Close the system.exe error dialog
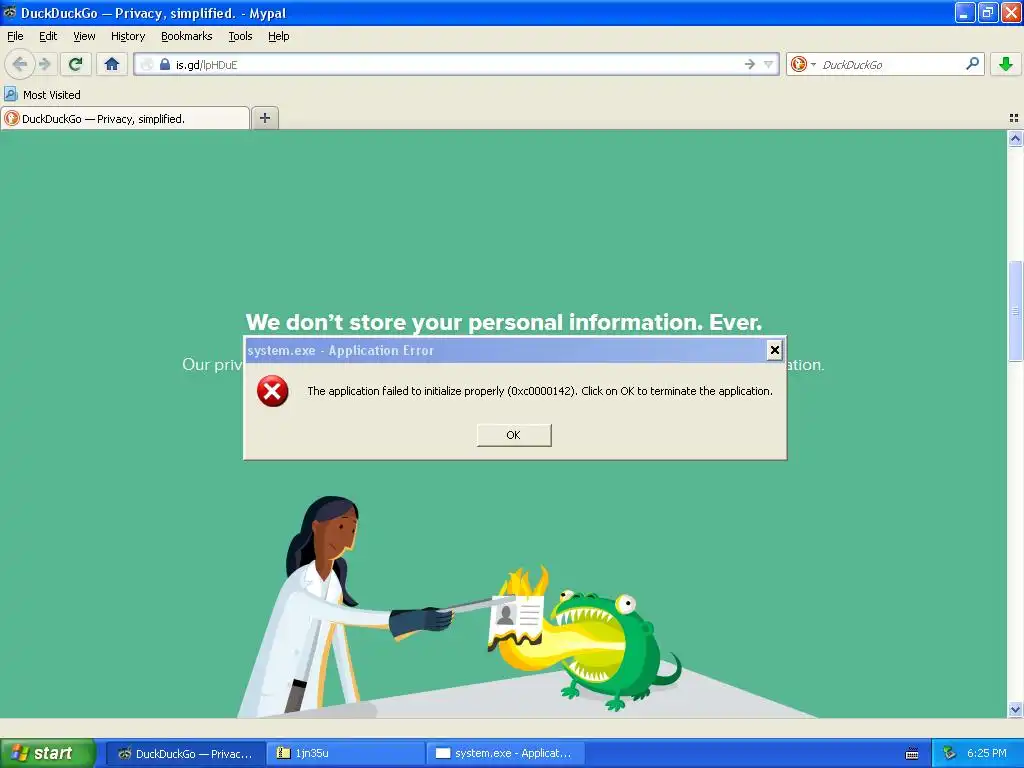This screenshot has height=768, width=1024. coord(774,350)
